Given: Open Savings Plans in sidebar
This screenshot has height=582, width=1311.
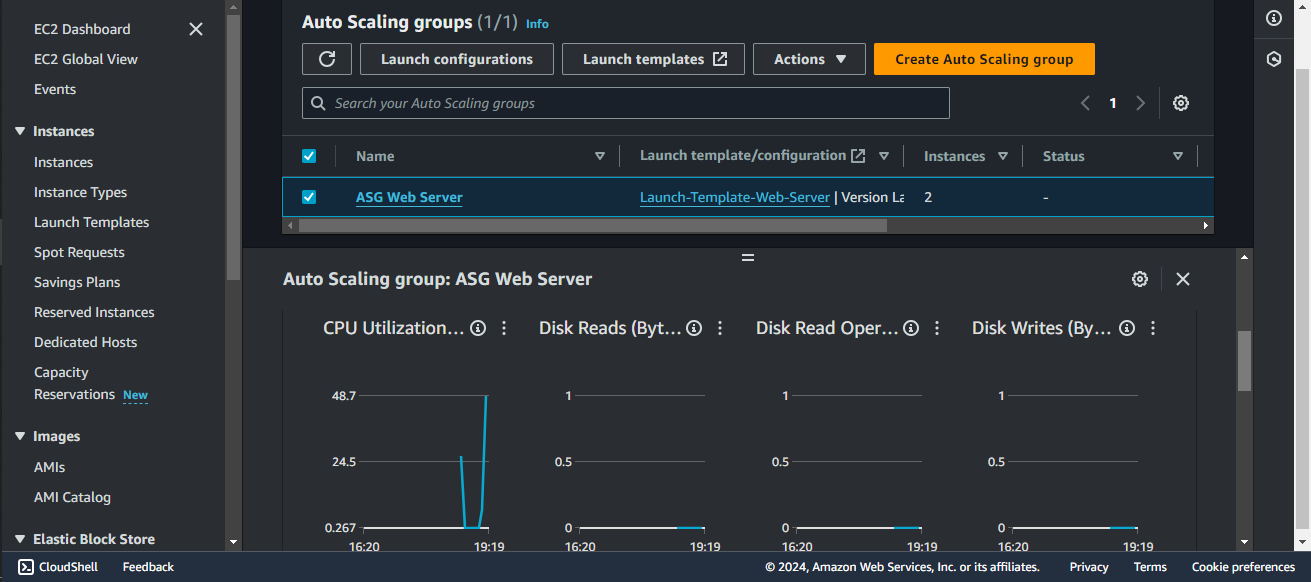Looking at the screenshot, I should tap(77, 282).
